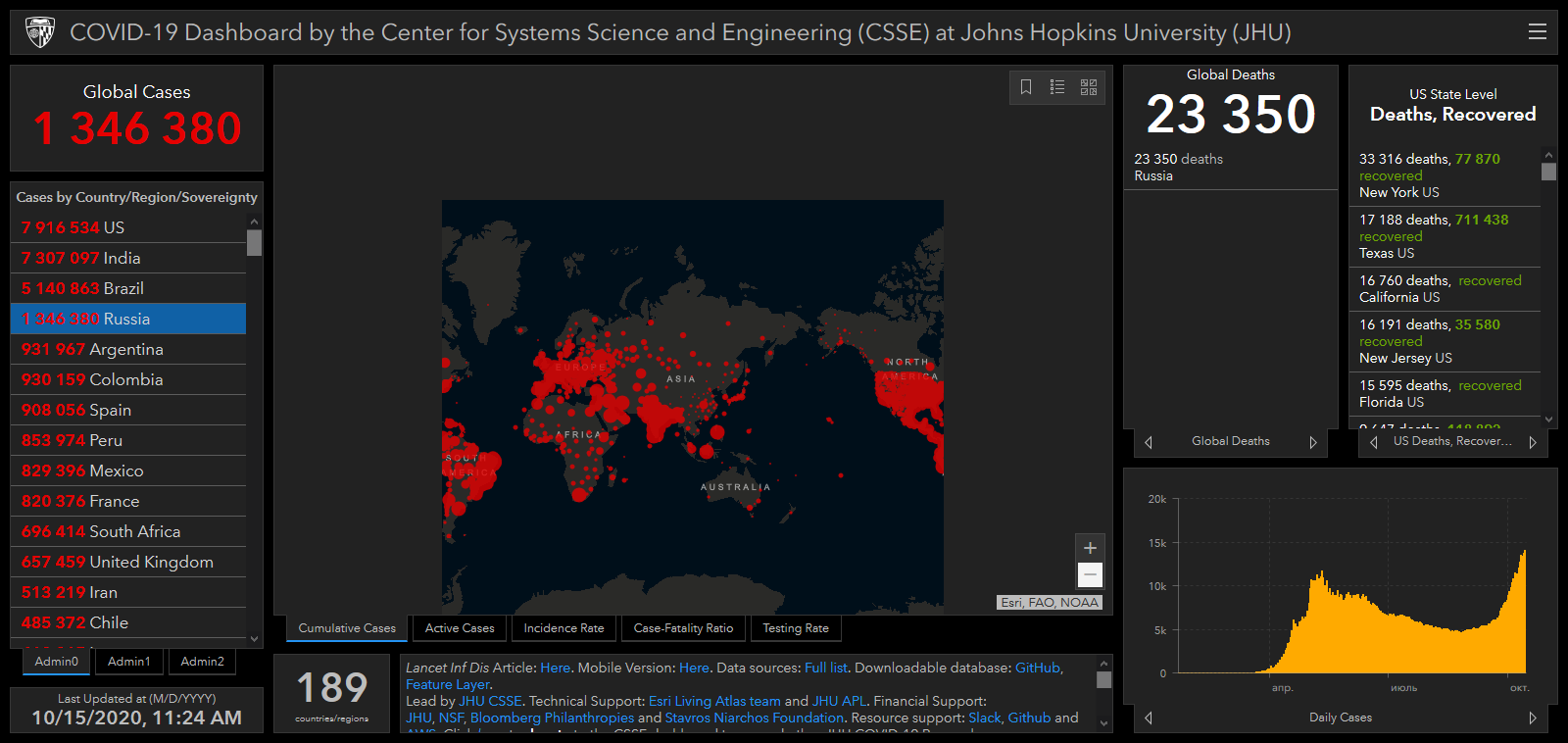Open the GitHub database link

1037,668
